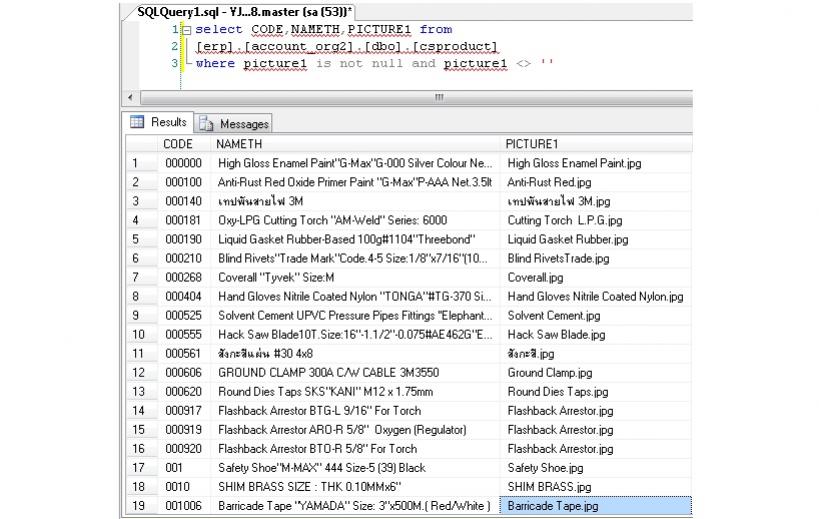Image resolution: width=819 pixels, height=519 pixels.
Task: Click the 'Liquid Gasket Rubber-Based 100g' name cell
Action: pyautogui.click(x=355, y=240)
